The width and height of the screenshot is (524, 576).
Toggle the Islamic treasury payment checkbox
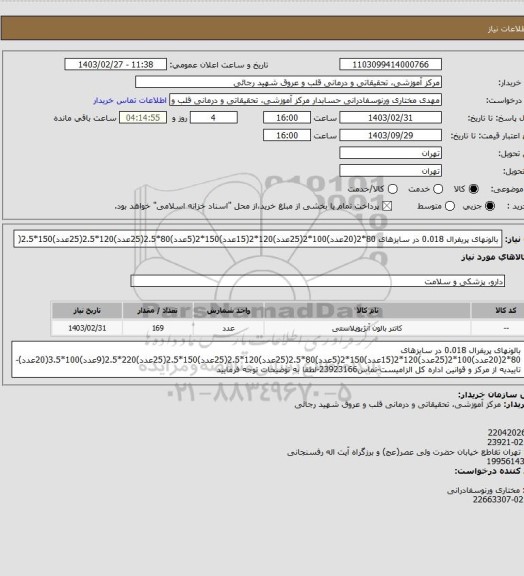(x=387, y=206)
